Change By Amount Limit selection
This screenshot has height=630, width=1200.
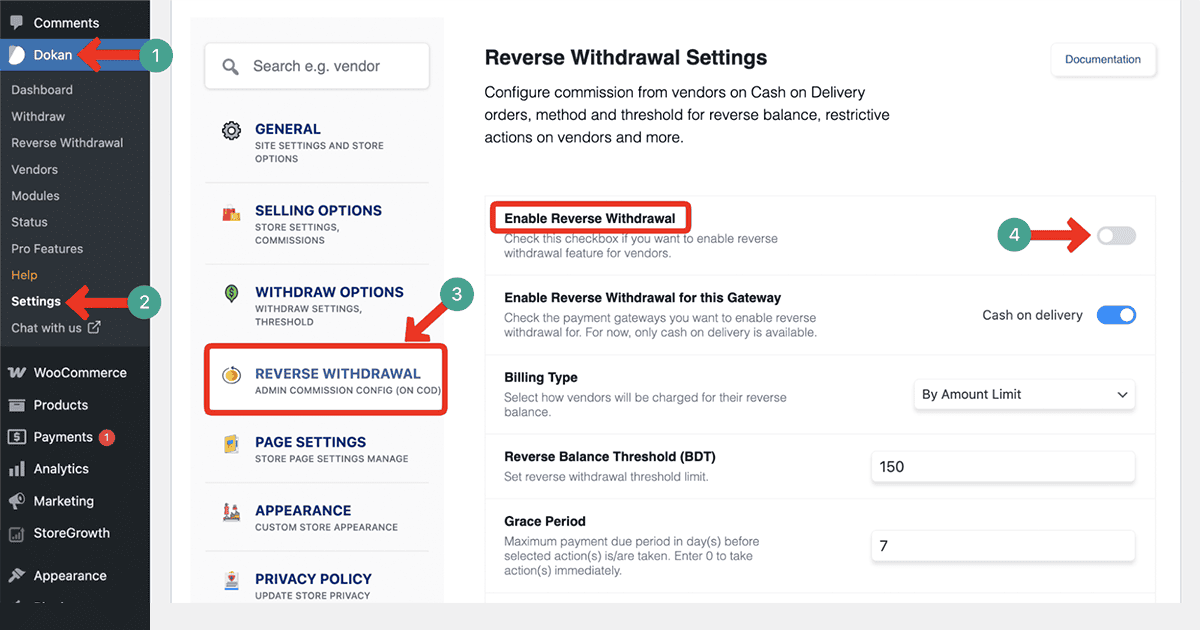[1023, 394]
